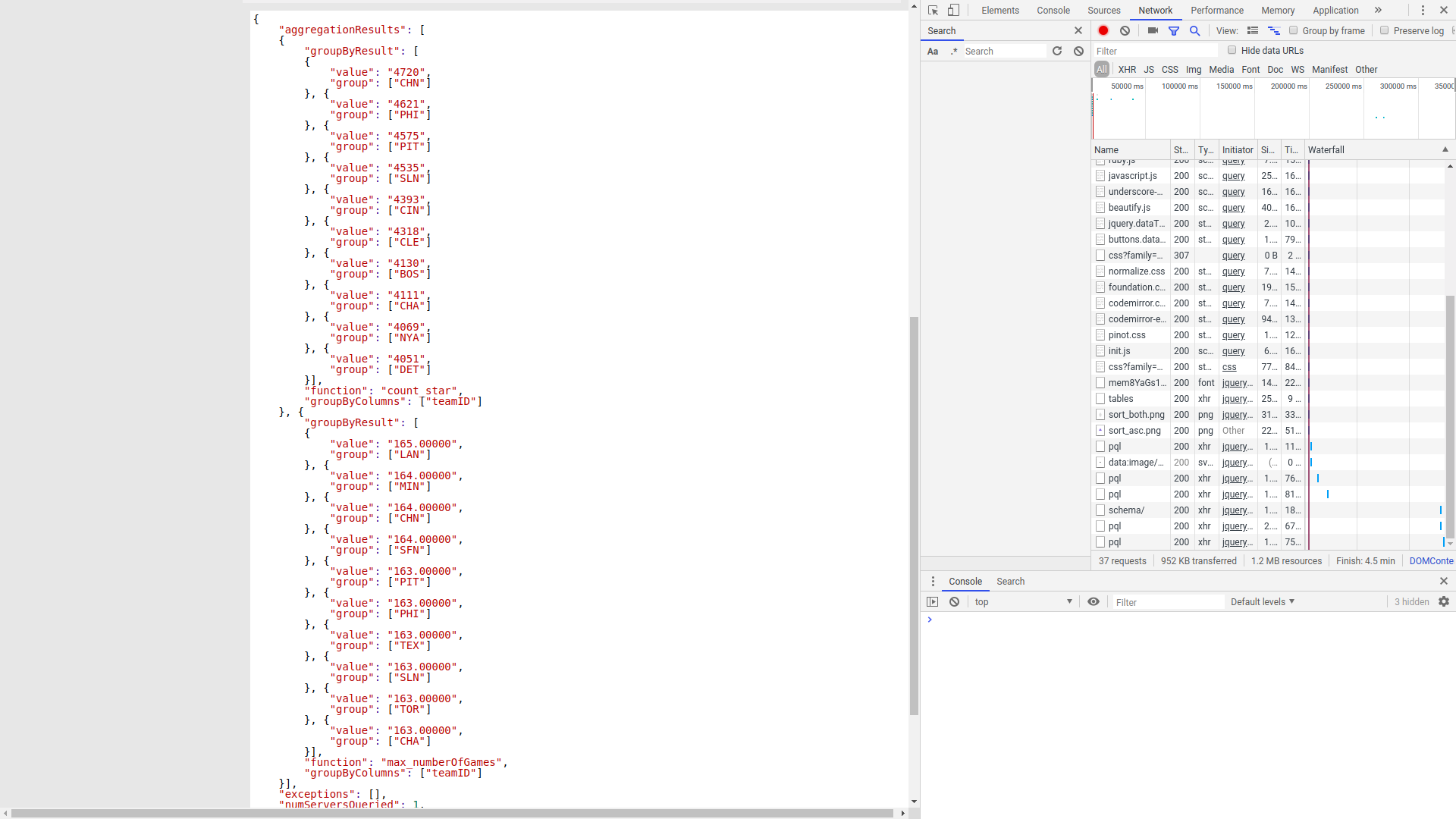Screen dimensions: 1456x819
Task: Filter requests by Doc type
Action: pyautogui.click(x=1276, y=70)
